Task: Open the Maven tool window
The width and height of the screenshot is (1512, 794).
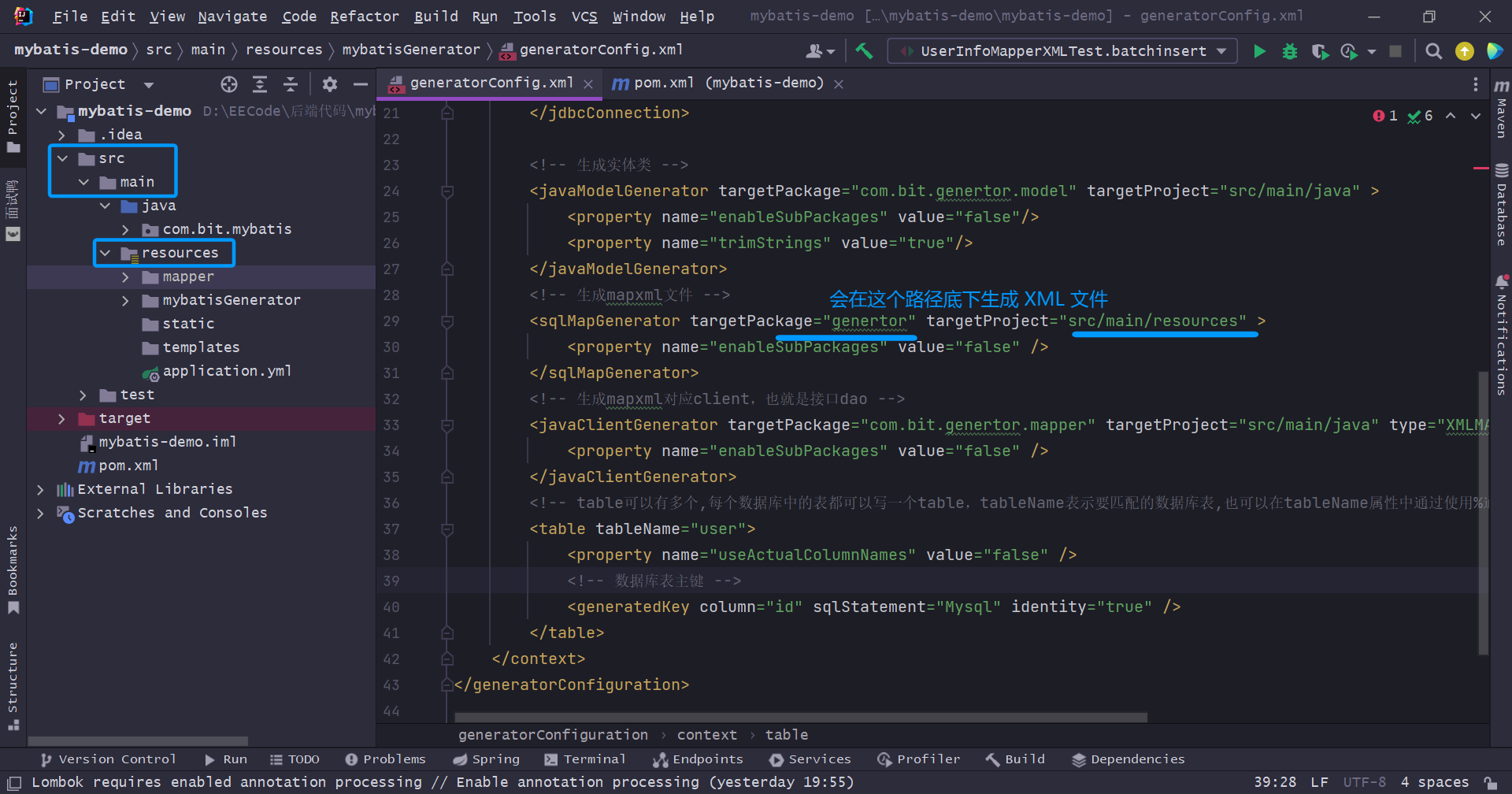Action: coord(1501,108)
